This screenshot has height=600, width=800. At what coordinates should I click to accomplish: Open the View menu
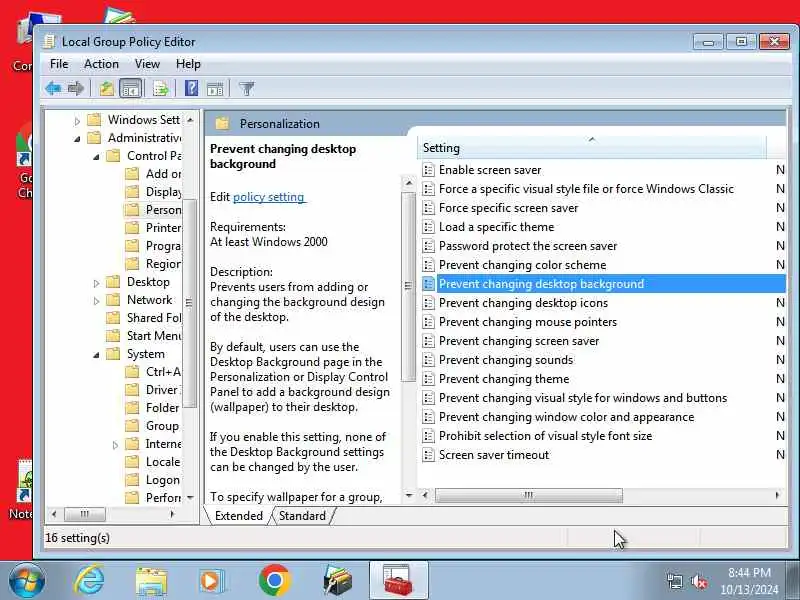147,64
